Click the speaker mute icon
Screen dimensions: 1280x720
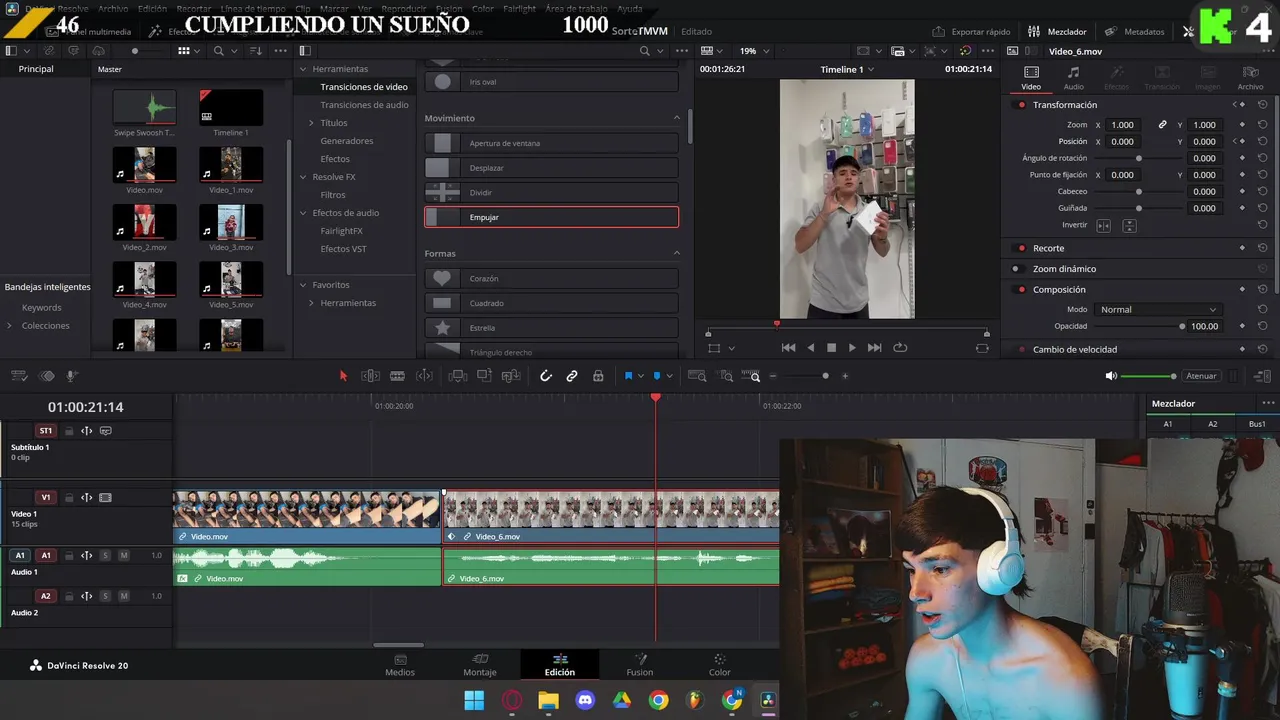(1111, 376)
